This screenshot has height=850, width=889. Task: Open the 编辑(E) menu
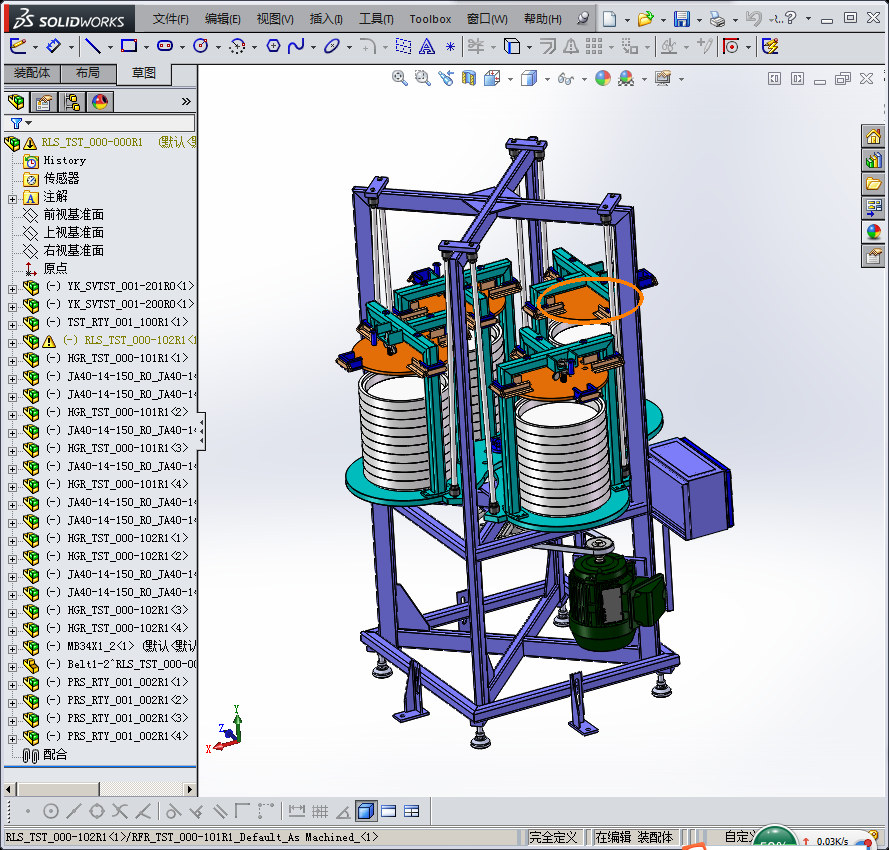[x=222, y=19]
